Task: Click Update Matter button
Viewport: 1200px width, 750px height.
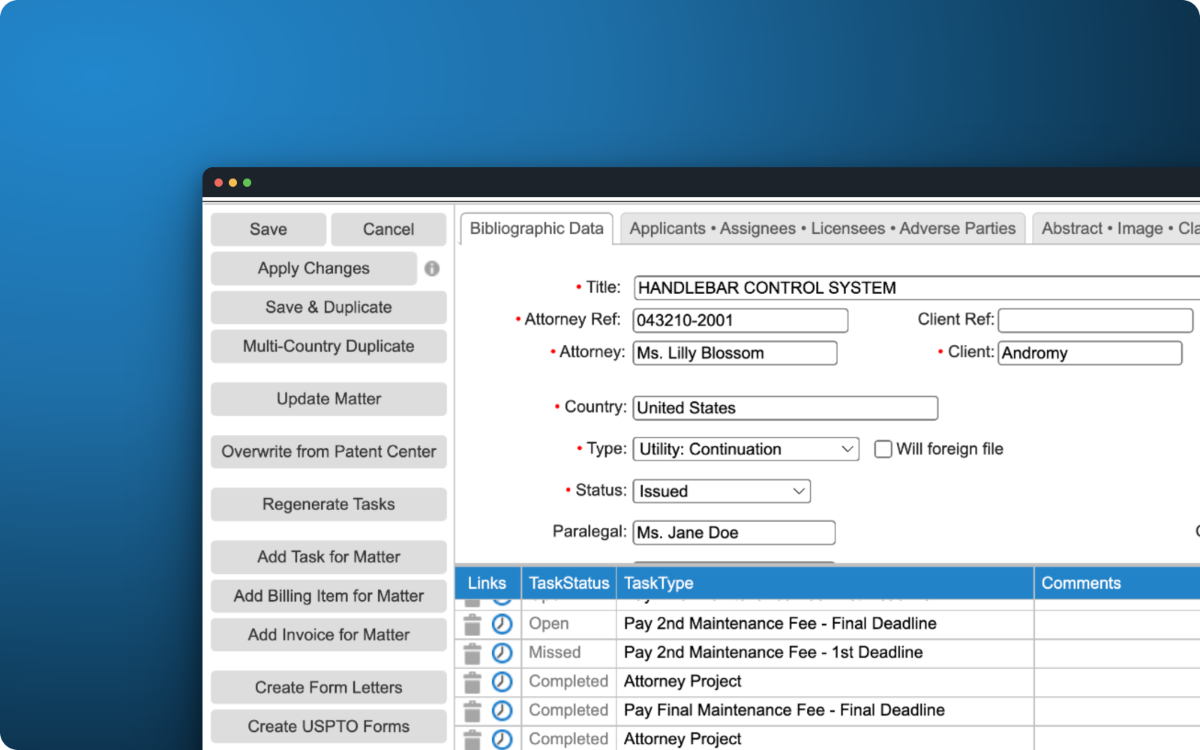Action: [329, 398]
